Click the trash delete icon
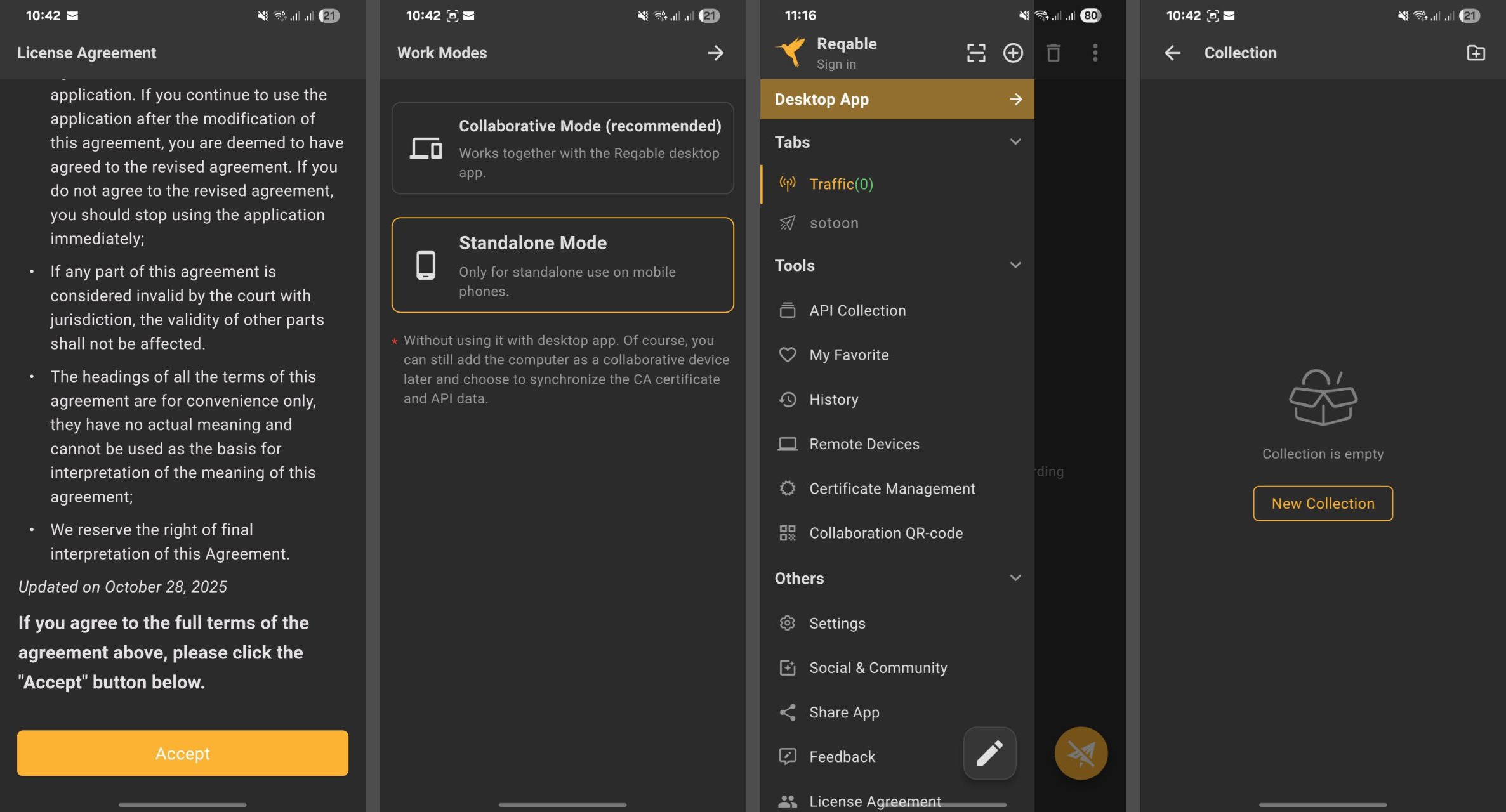Viewport: 1506px width, 812px height. tap(1054, 53)
